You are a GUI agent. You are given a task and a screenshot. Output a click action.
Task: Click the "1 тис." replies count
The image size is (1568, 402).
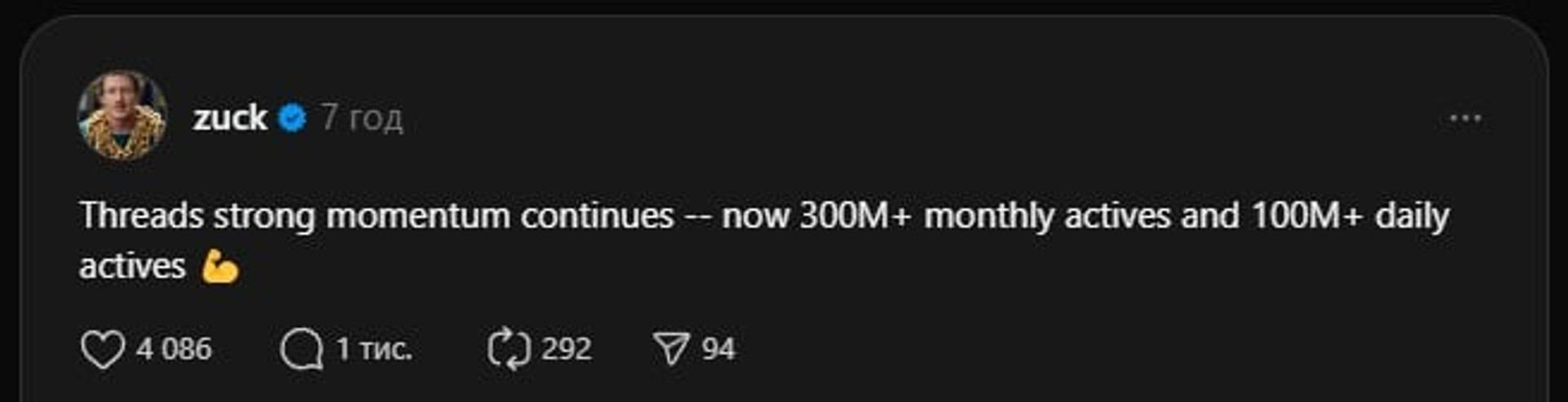pos(374,350)
